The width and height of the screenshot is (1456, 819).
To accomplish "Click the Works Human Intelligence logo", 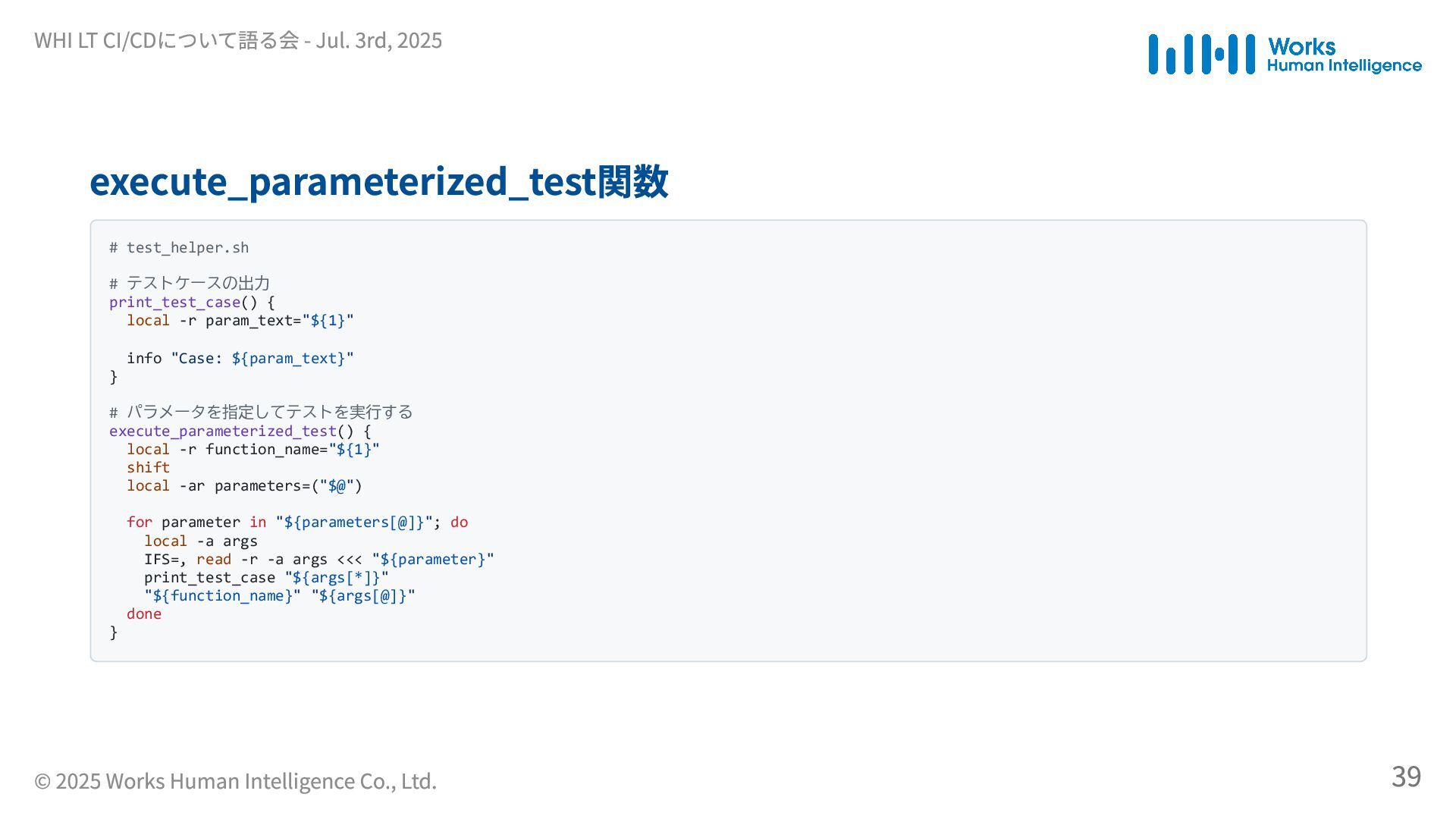I will pos(1285,54).
